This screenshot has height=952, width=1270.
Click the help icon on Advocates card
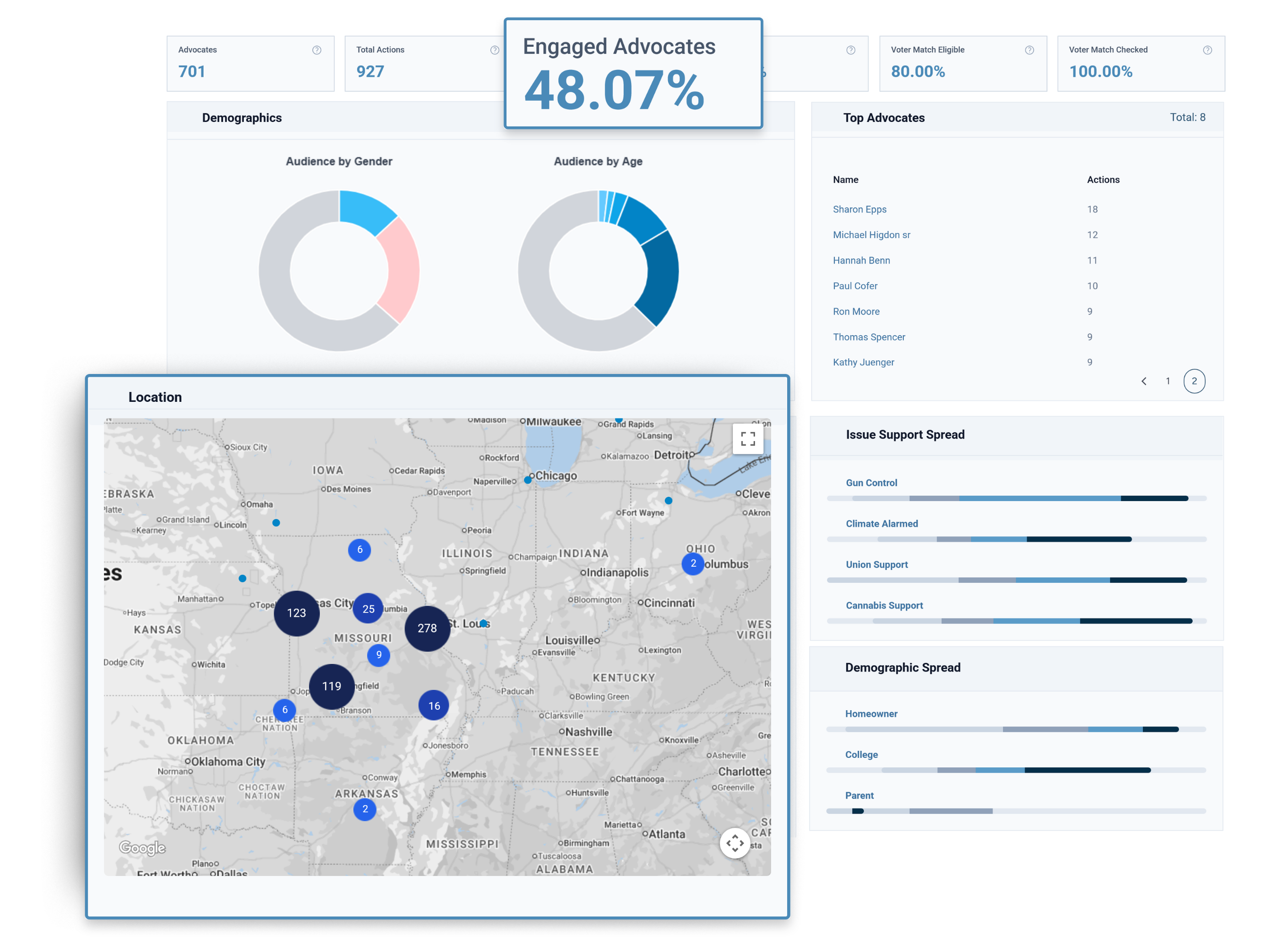point(317,50)
